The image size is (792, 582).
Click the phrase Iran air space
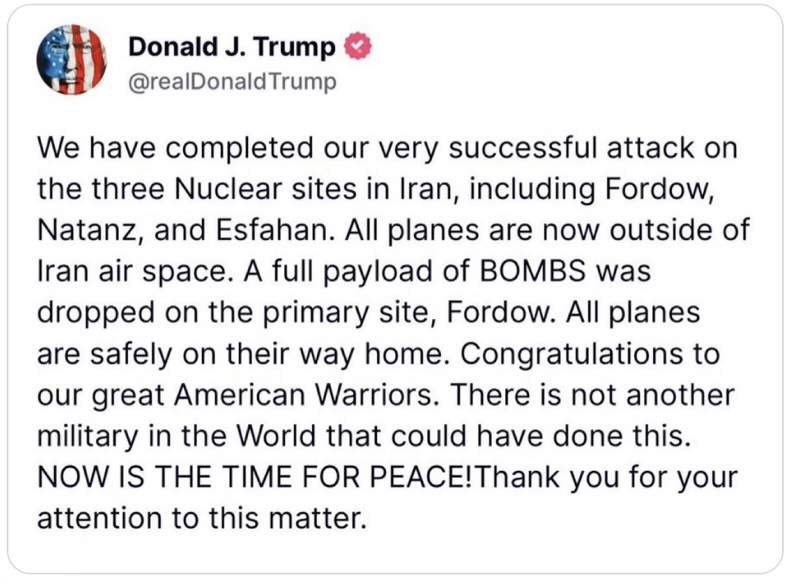132,271
